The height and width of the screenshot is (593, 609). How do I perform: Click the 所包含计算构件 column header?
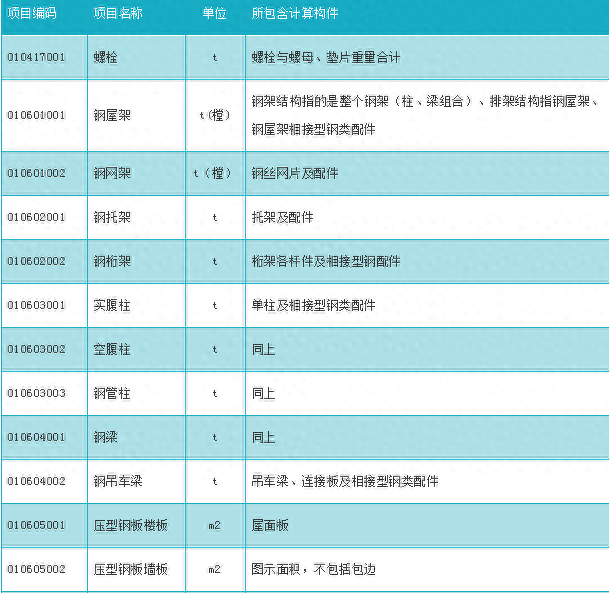coord(296,15)
